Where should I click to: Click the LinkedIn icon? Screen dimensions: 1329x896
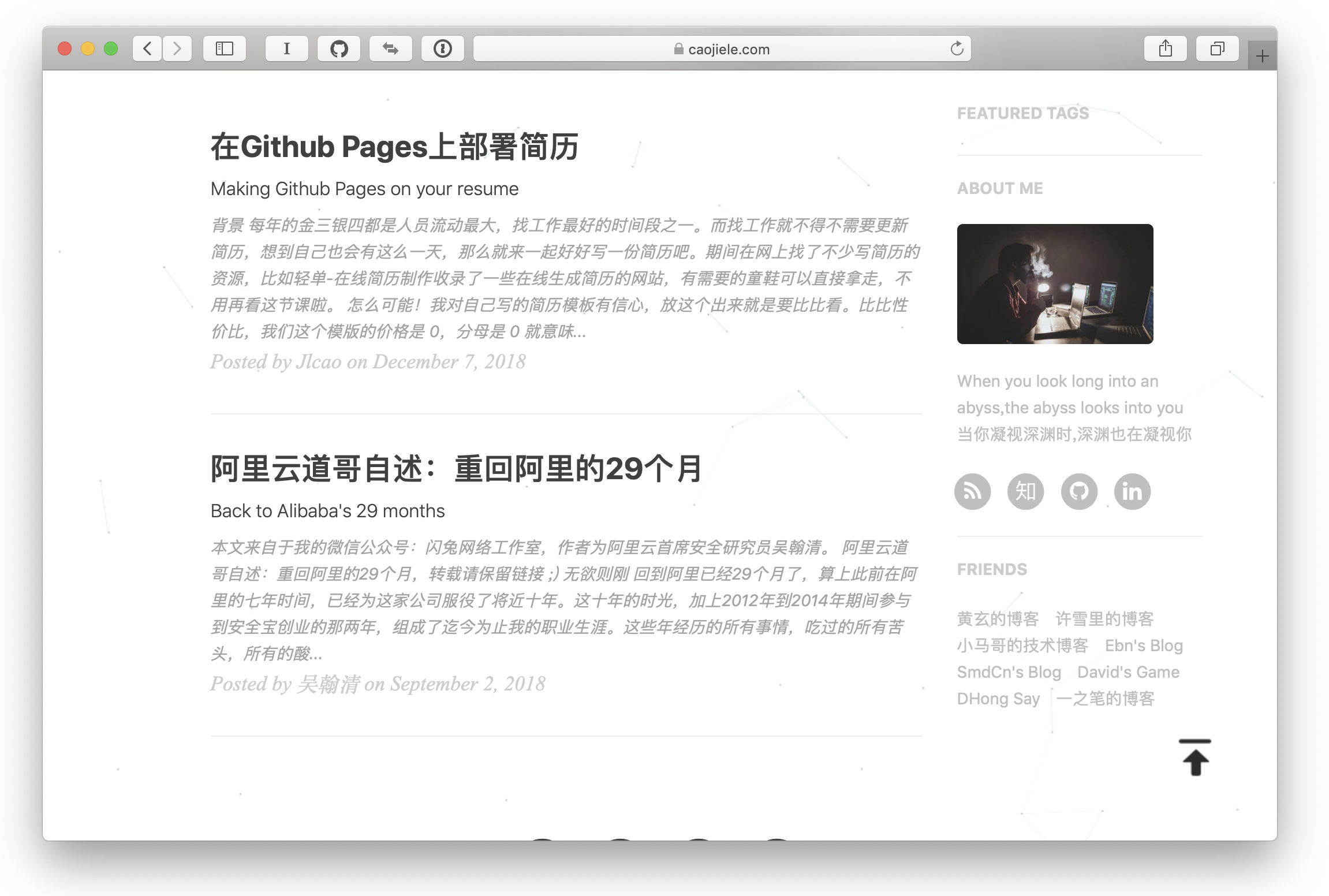[1132, 491]
